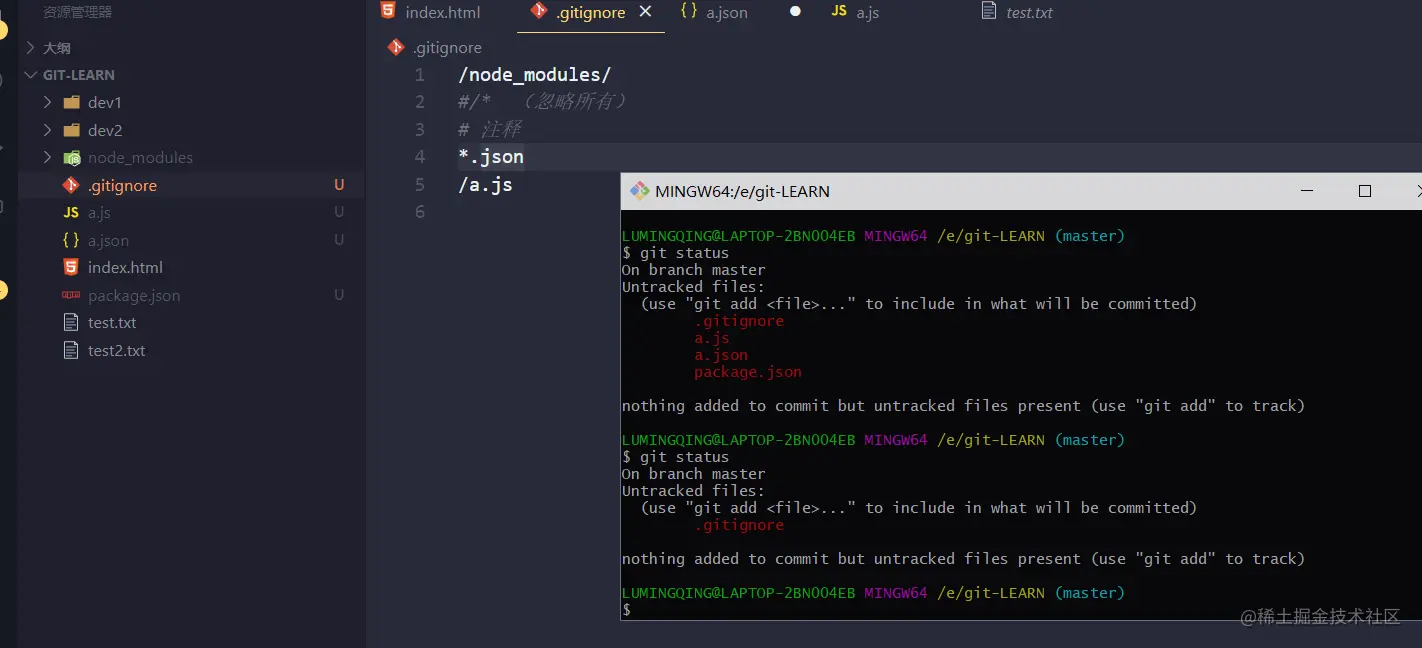Click the HTML5 icon beside index.html in explorer
1422x648 pixels.
pyautogui.click(x=71, y=267)
